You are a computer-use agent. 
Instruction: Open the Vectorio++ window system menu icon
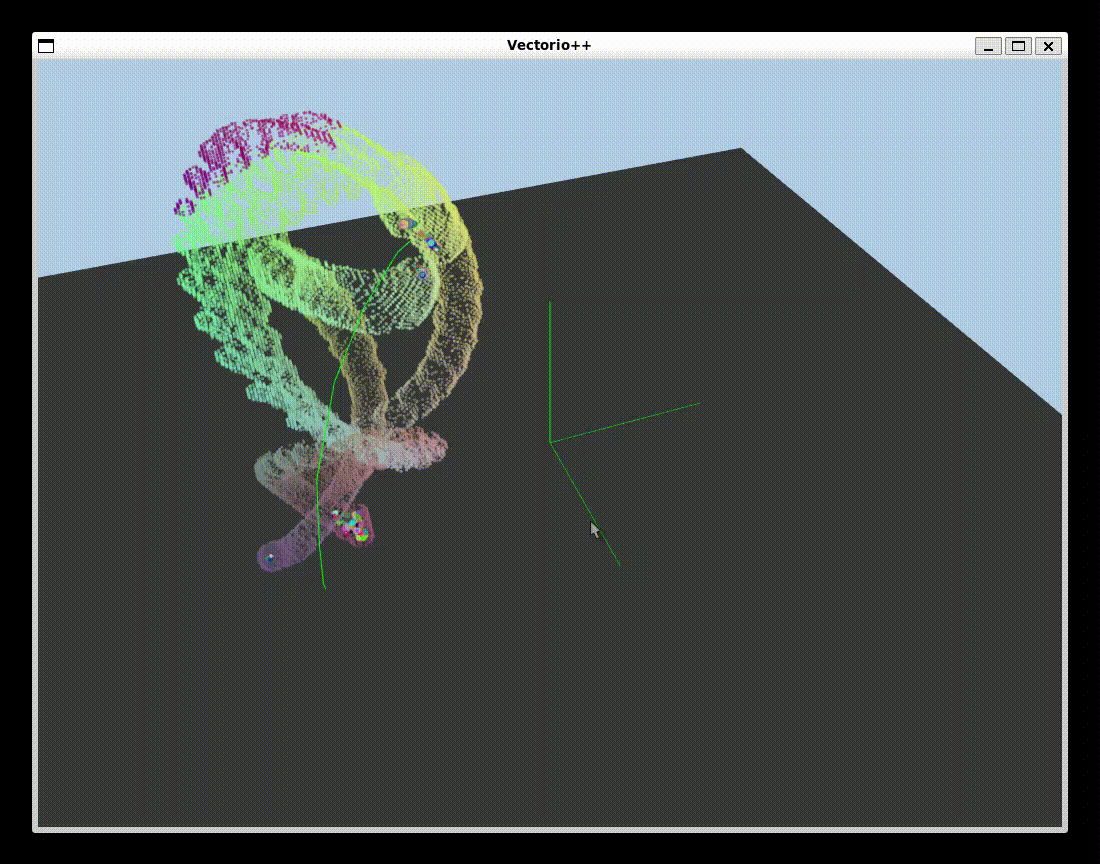(45, 46)
